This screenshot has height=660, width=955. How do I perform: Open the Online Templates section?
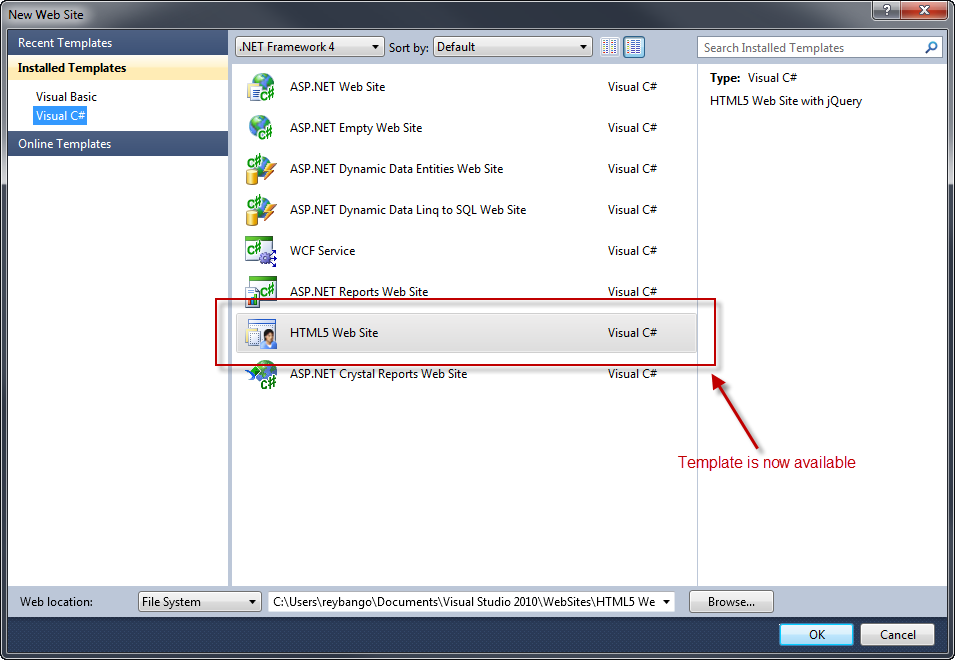(118, 144)
